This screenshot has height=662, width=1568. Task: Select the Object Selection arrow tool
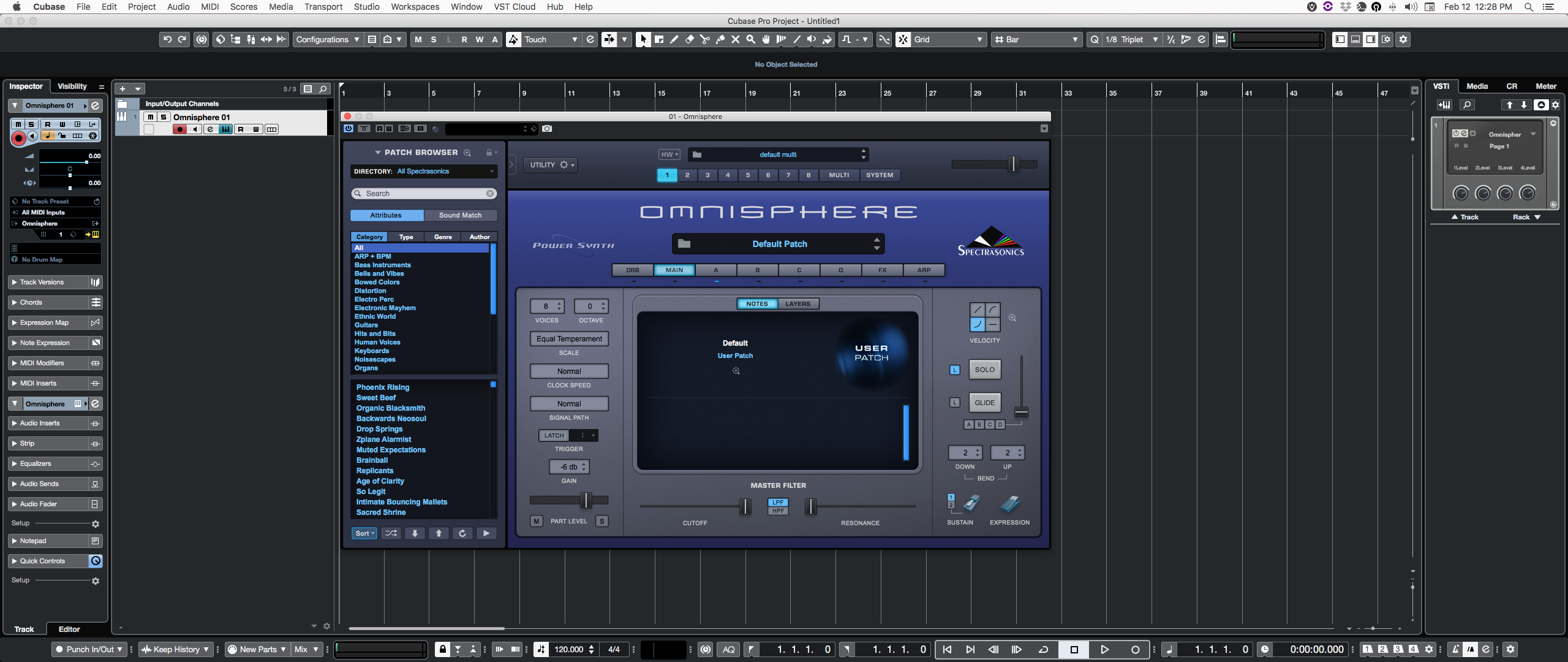pos(643,39)
